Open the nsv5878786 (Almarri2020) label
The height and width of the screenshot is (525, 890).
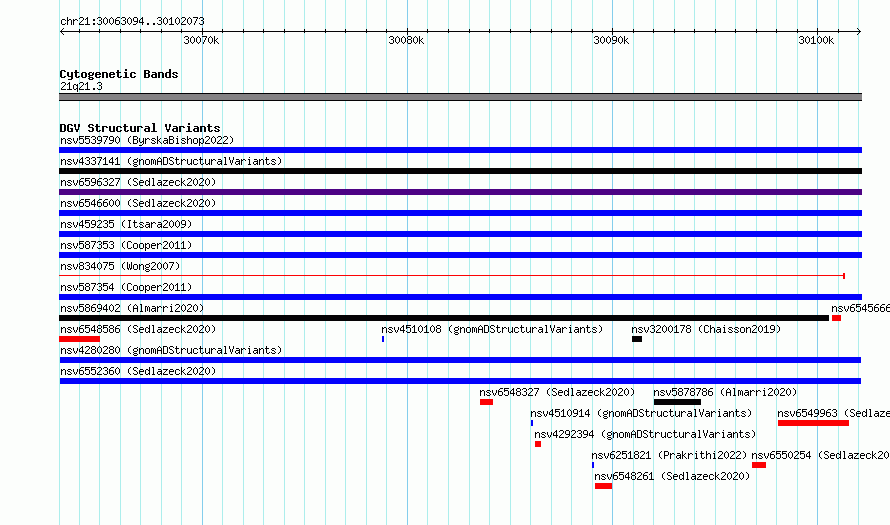[x=725, y=392]
